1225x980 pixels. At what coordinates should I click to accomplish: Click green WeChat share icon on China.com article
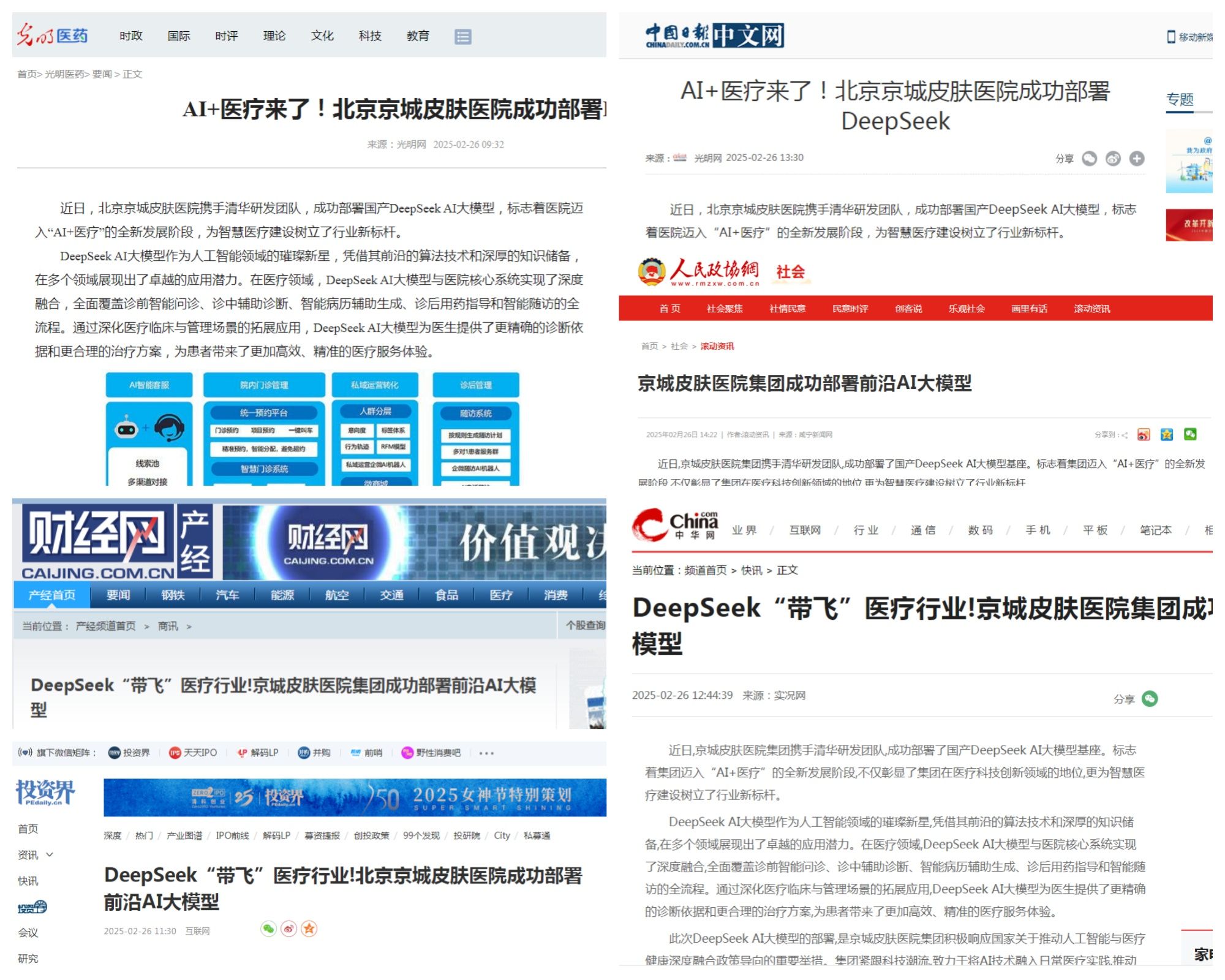pos(1150,698)
